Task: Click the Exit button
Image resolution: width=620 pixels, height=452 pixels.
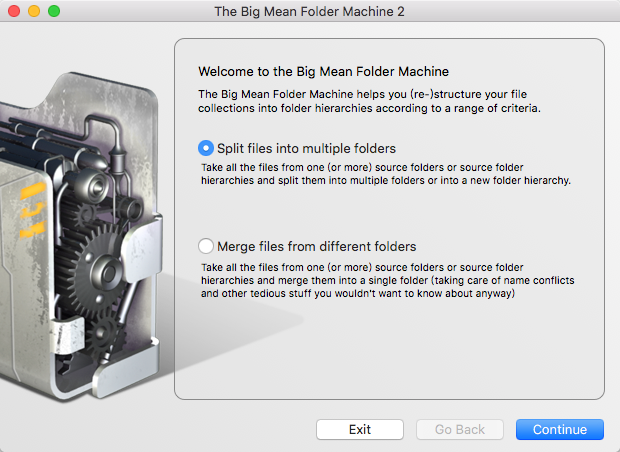Action: coord(360,429)
